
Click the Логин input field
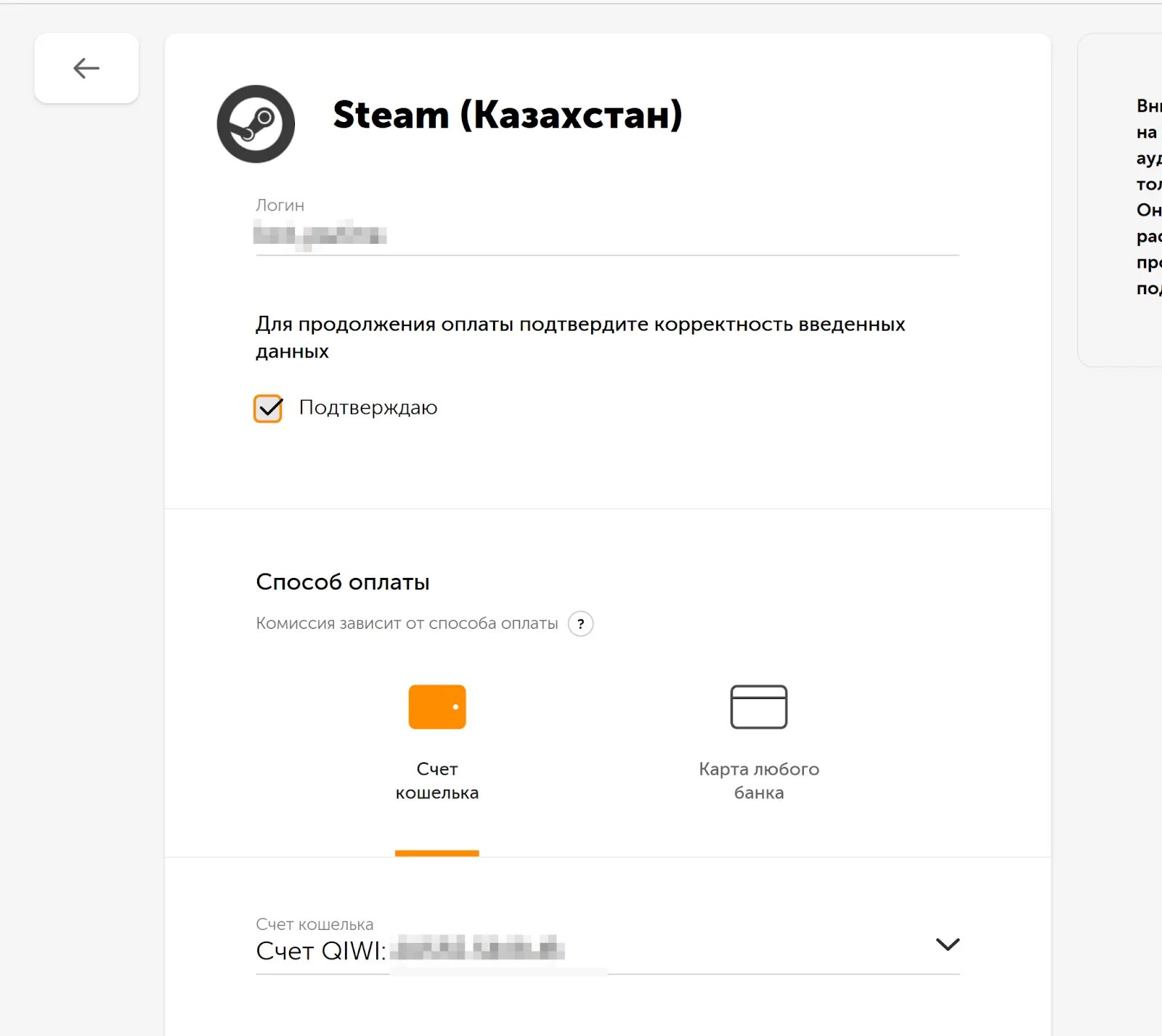pyautogui.click(x=607, y=226)
